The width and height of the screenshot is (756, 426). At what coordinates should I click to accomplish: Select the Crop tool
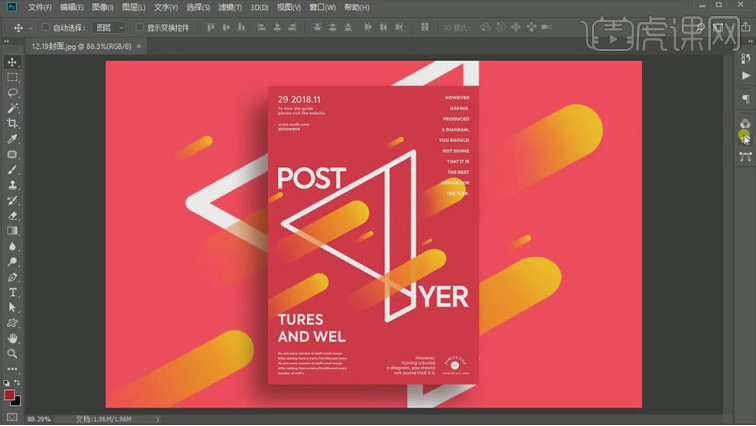point(12,123)
